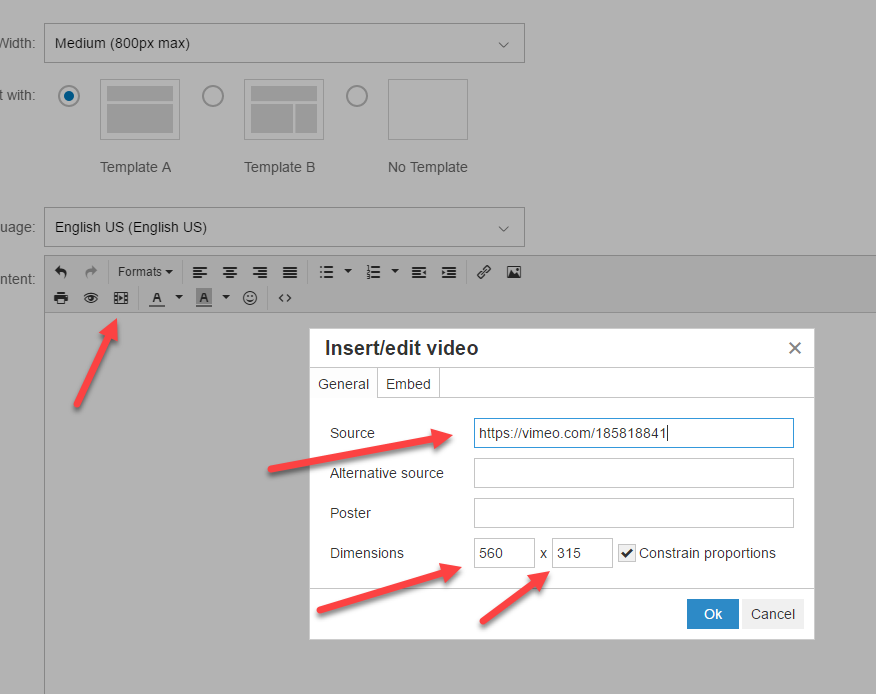Switch to the Embed tab
This screenshot has width=876, height=694.
[408, 384]
